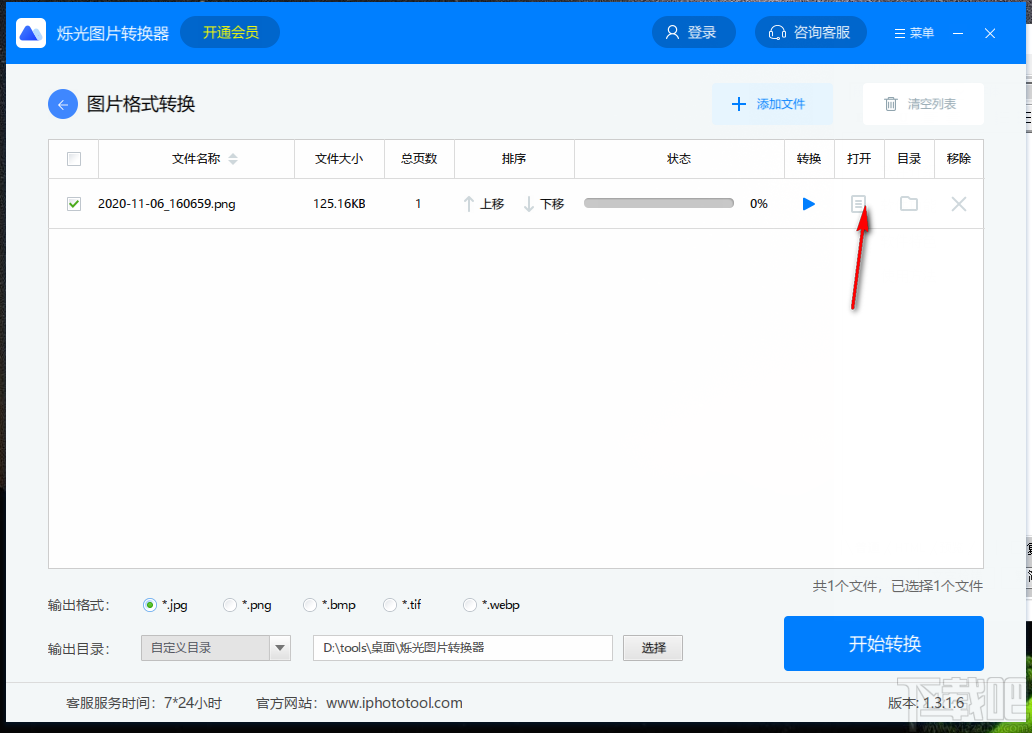Screen dimensions: 1032x733
Task: Select the *.webp output format
Action: [x=469, y=604]
